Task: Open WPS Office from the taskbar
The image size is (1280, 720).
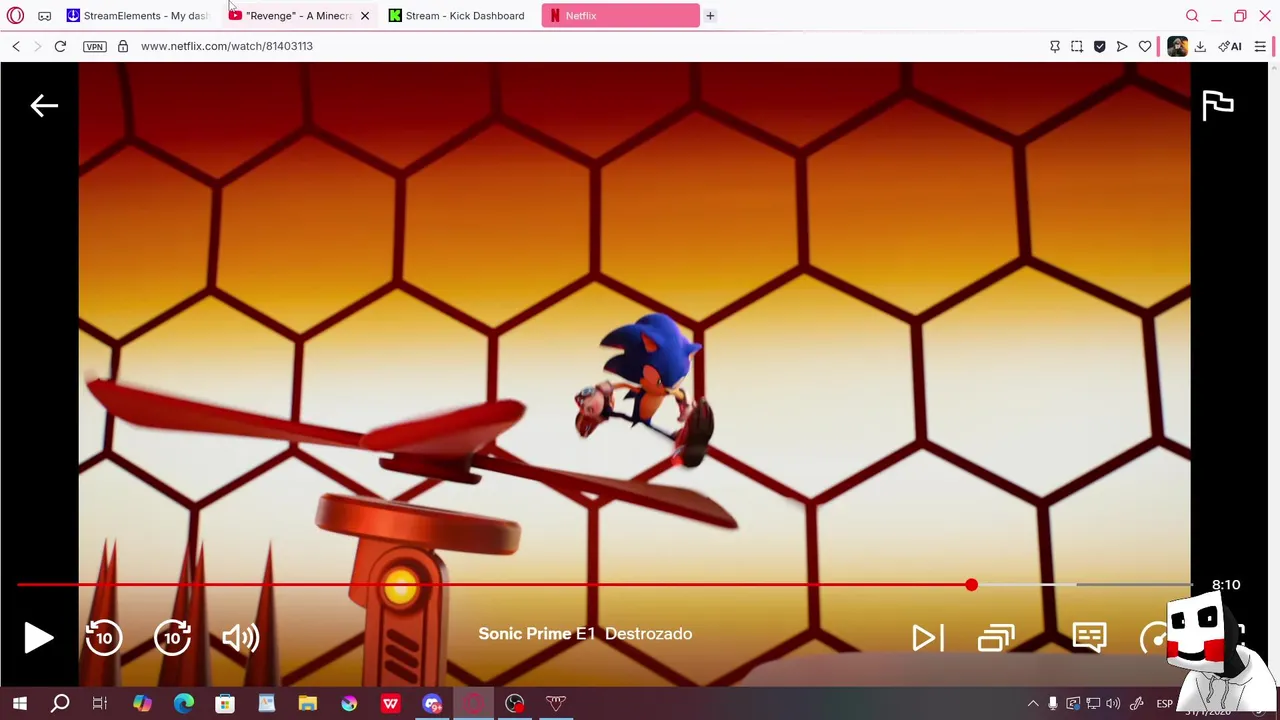Action: pyautogui.click(x=390, y=704)
